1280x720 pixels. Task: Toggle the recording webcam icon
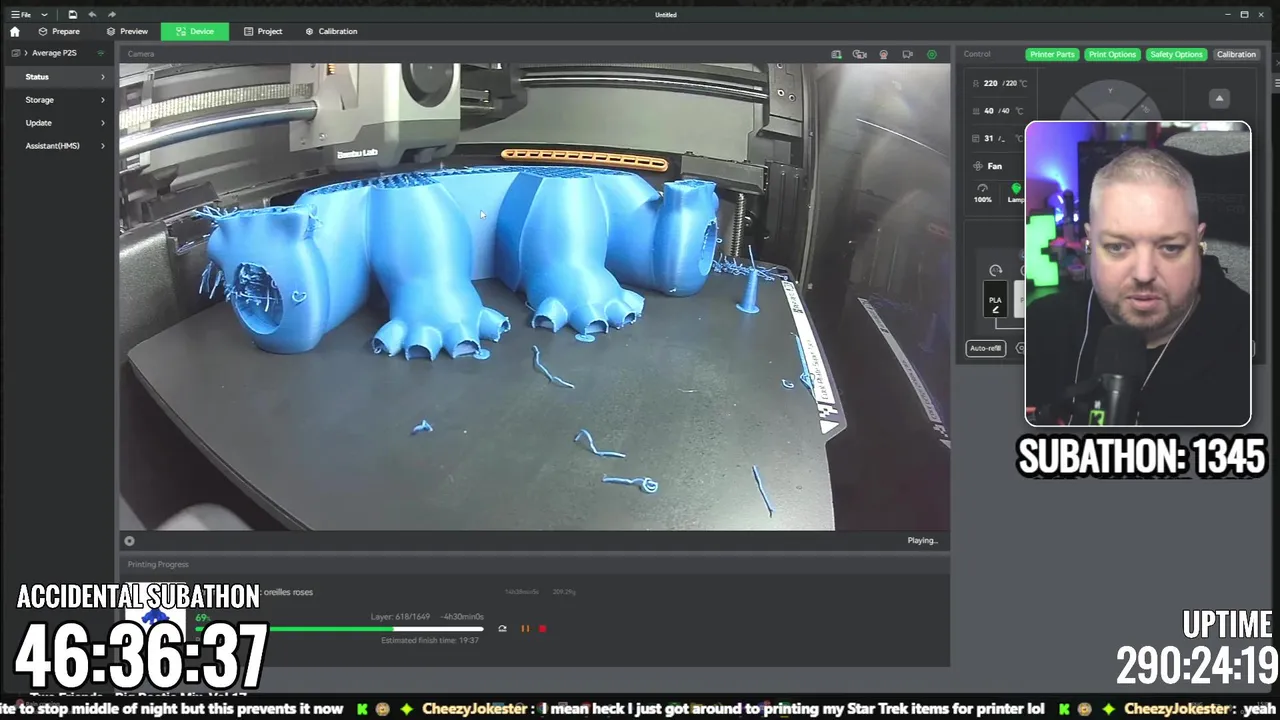pyautogui.click(x=884, y=54)
